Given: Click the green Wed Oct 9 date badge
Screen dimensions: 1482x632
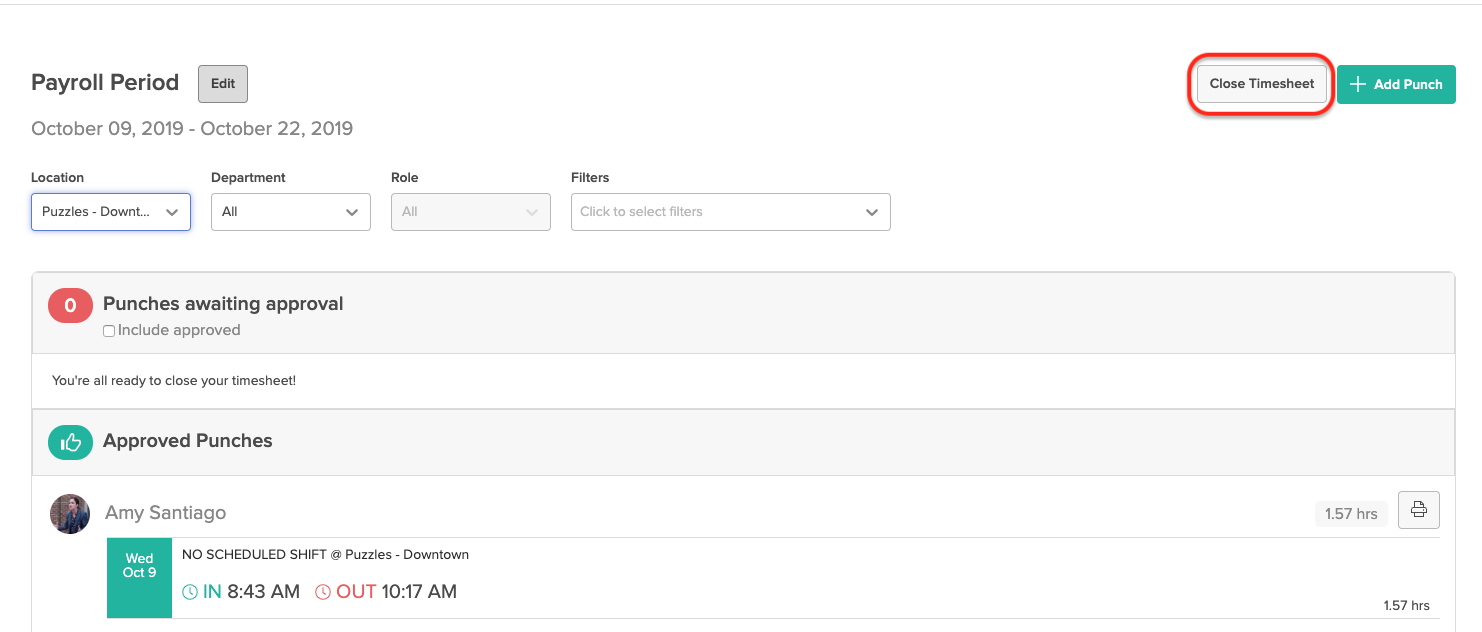Looking at the screenshot, I should (139, 578).
